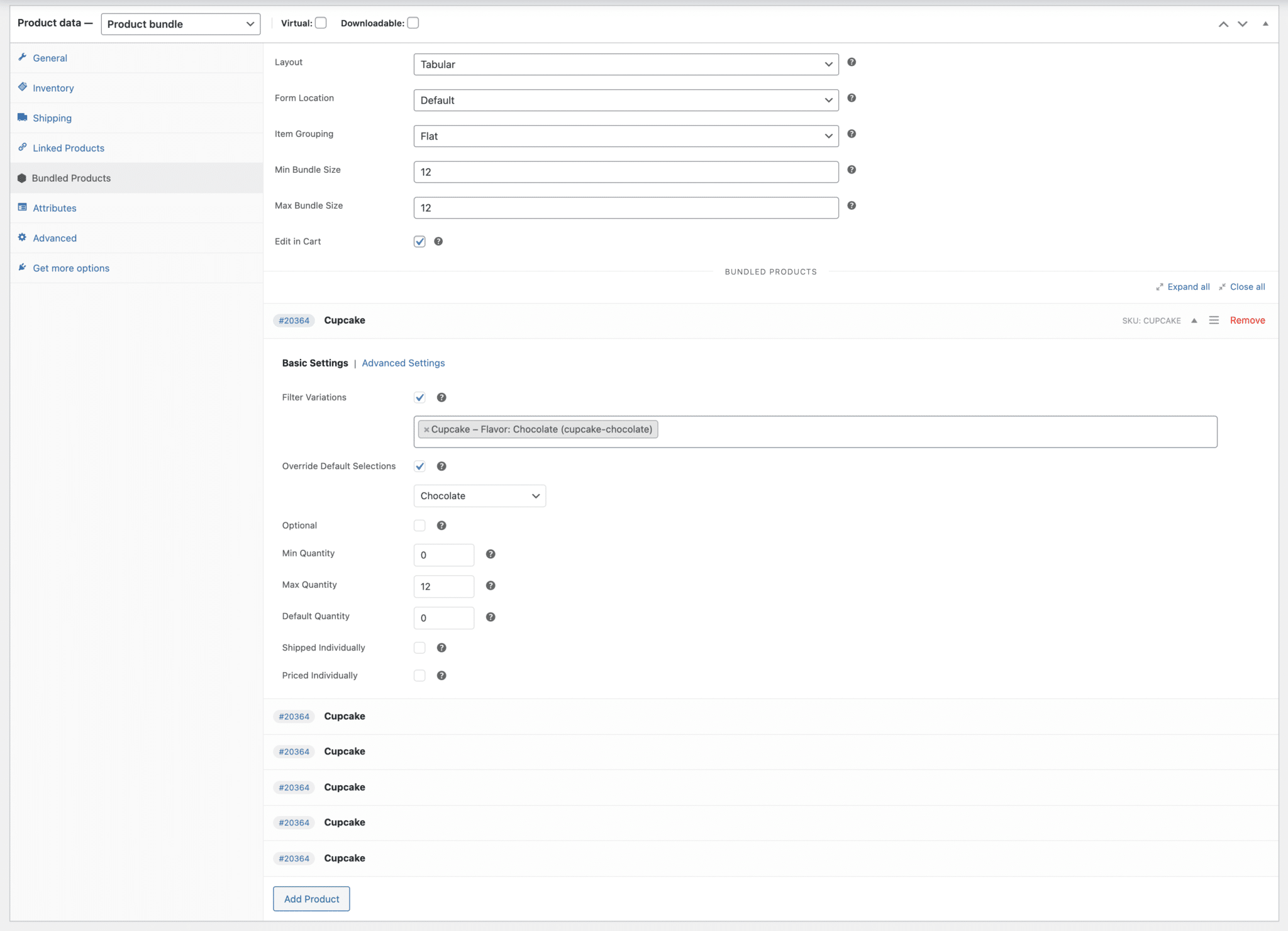This screenshot has height=931, width=1288.
Task: Open the Chocolate default selection dropdown
Action: pos(479,496)
